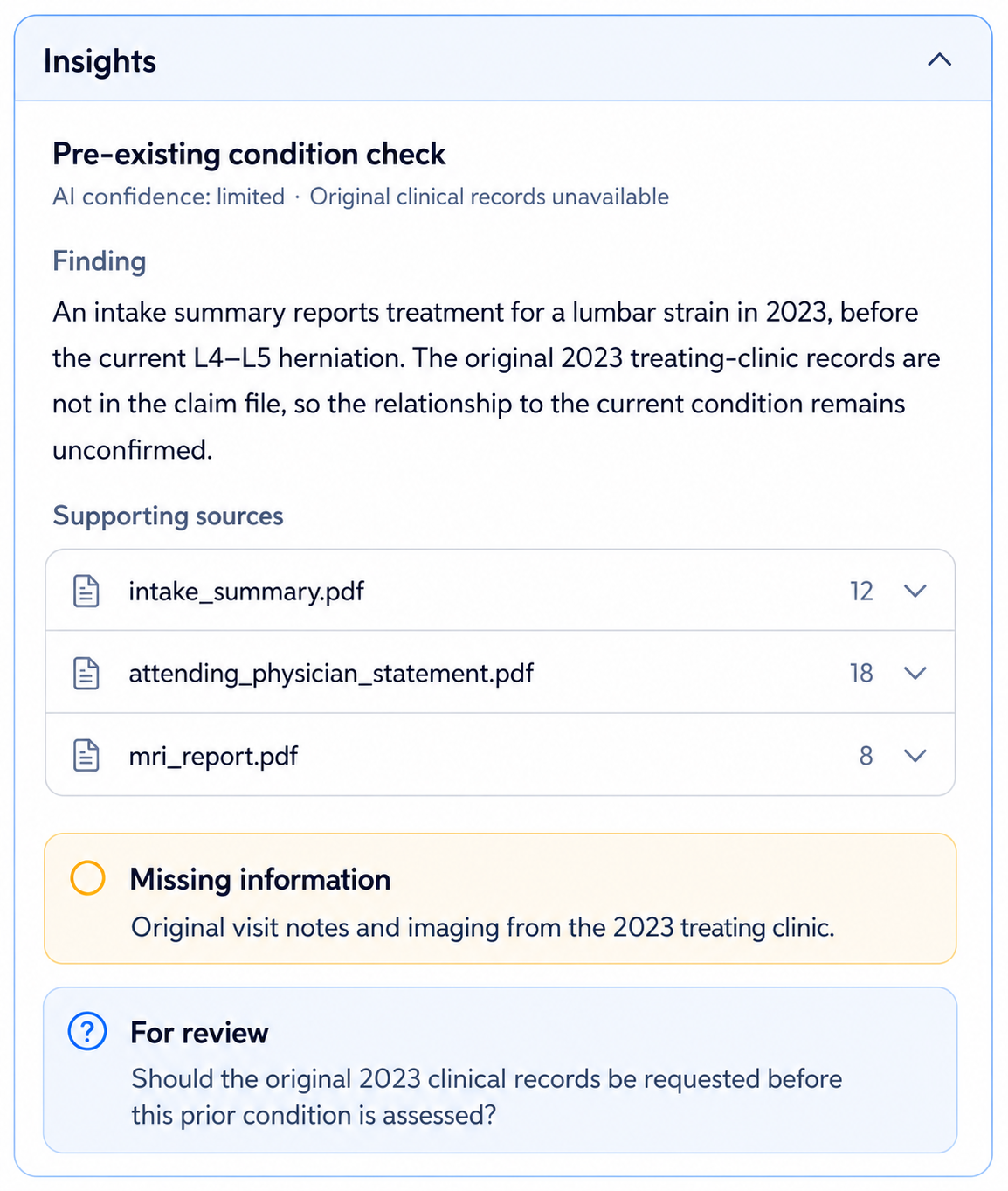Click the Insights panel title
The width and height of the screenshot is (1008, 1191).
click(100, 61)
